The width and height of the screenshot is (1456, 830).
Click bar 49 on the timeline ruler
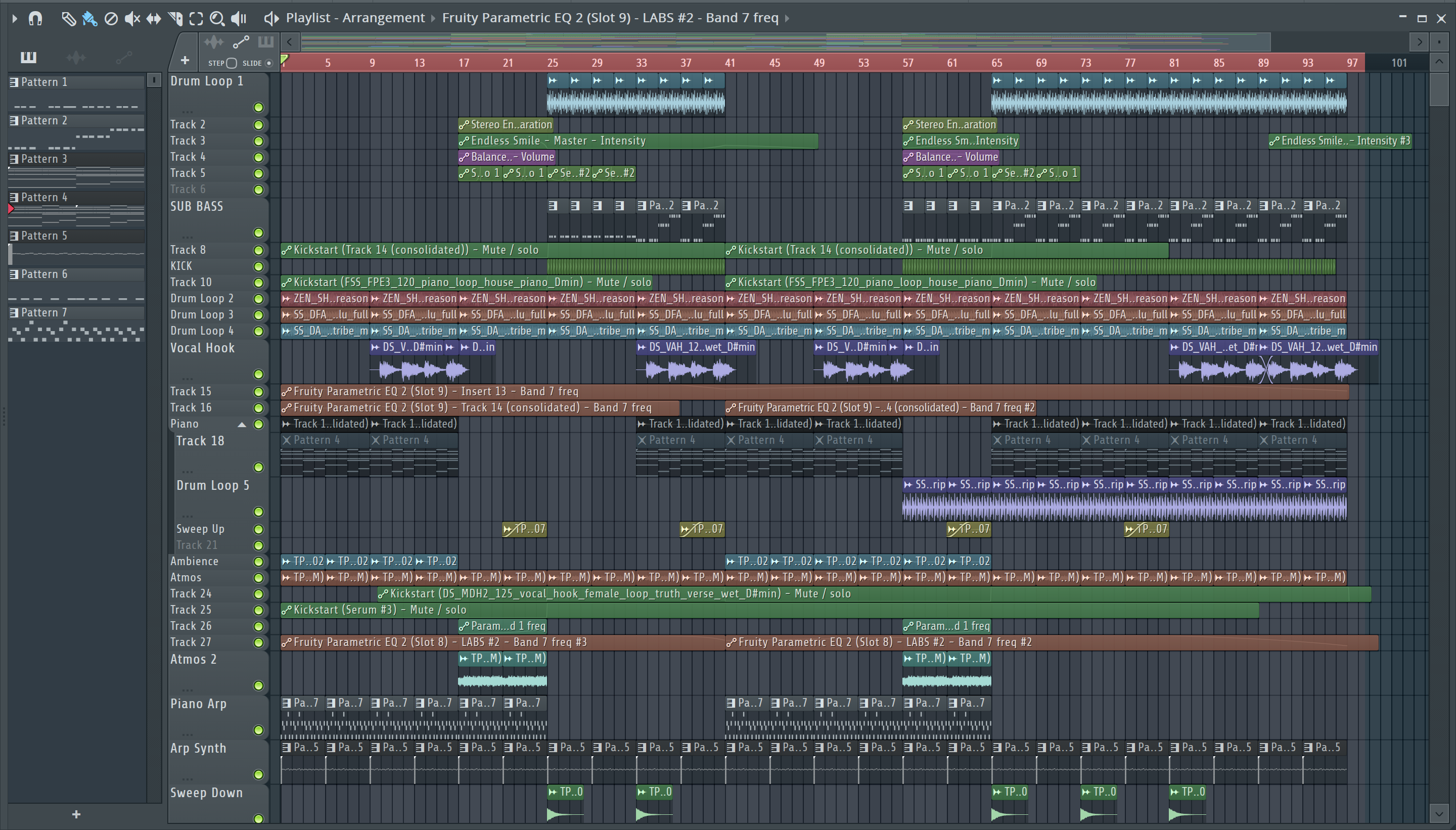click(818, 63)
